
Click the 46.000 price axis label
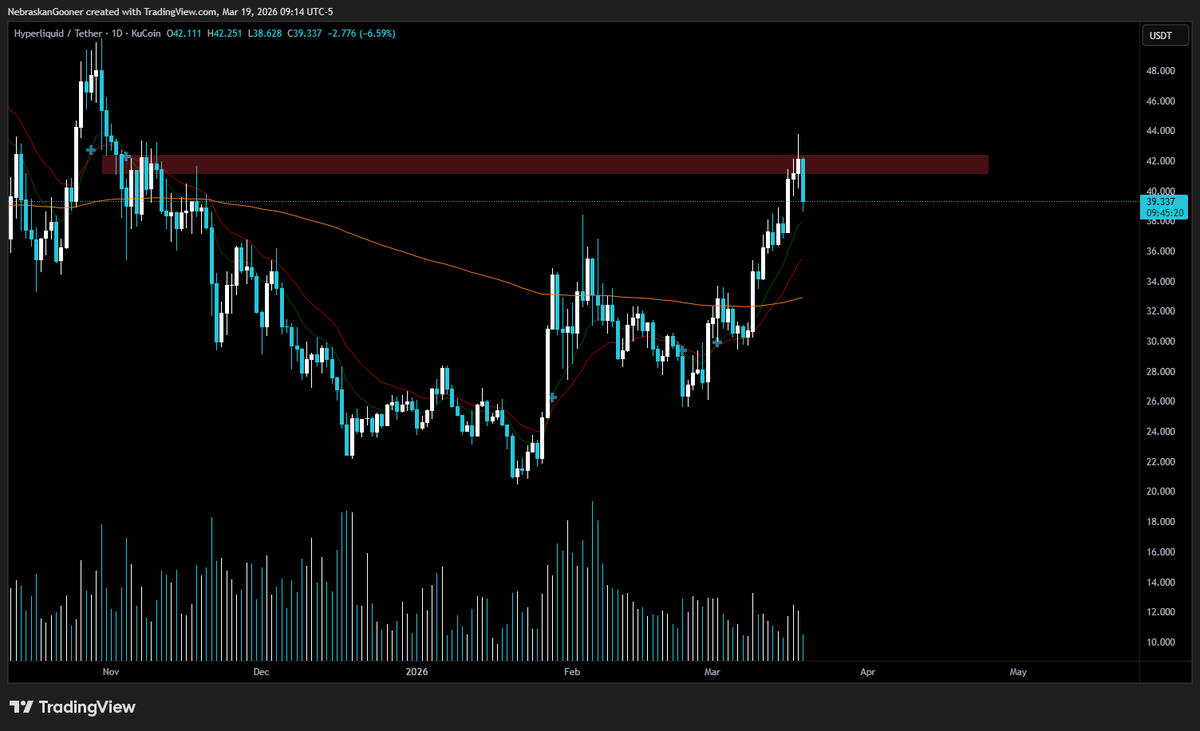tap(1161, 101)
